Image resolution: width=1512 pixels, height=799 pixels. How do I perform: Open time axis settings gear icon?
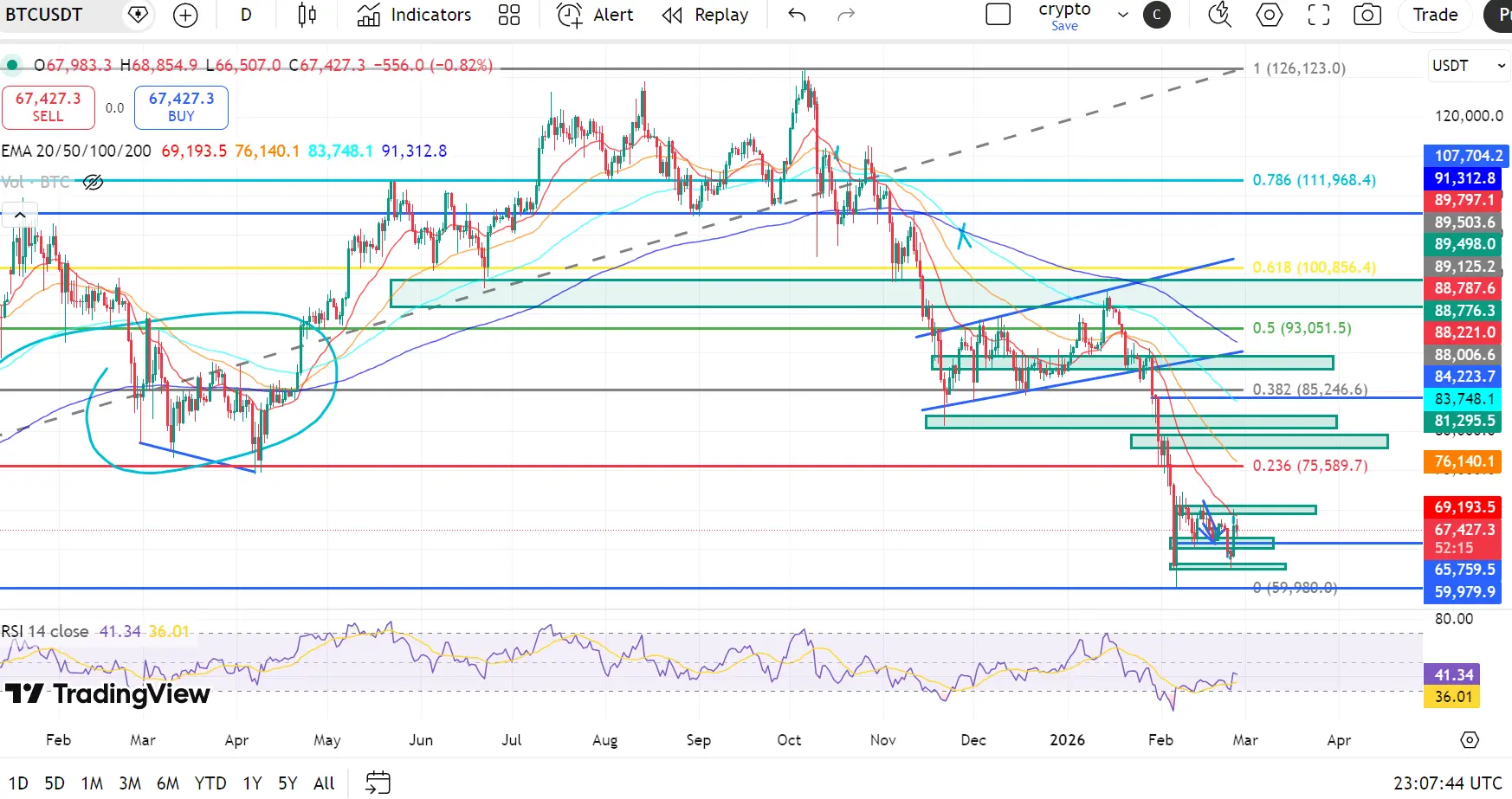(1470, 740)
